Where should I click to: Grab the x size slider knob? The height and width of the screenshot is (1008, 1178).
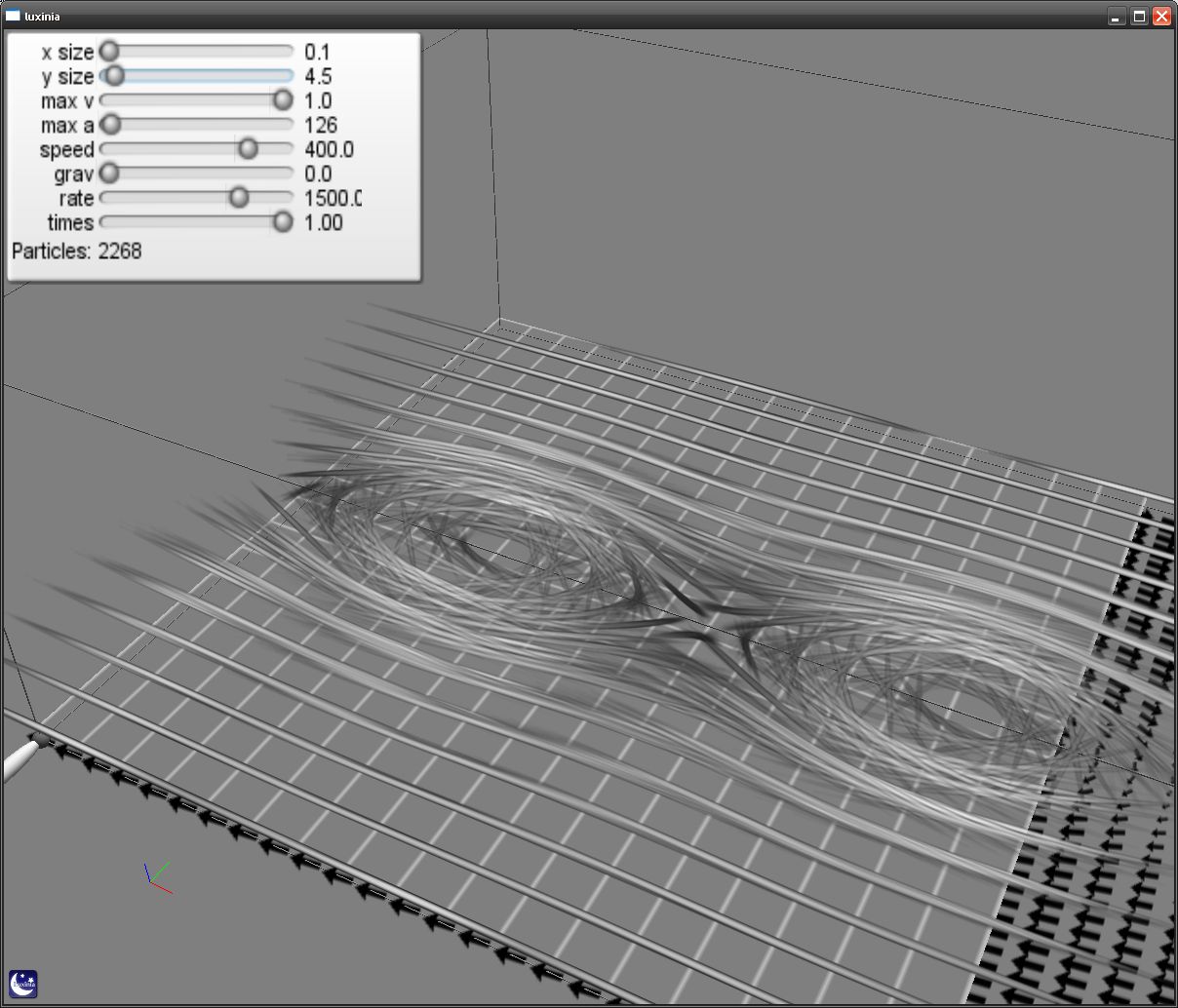pyautogui.click(x=109, y=51)
